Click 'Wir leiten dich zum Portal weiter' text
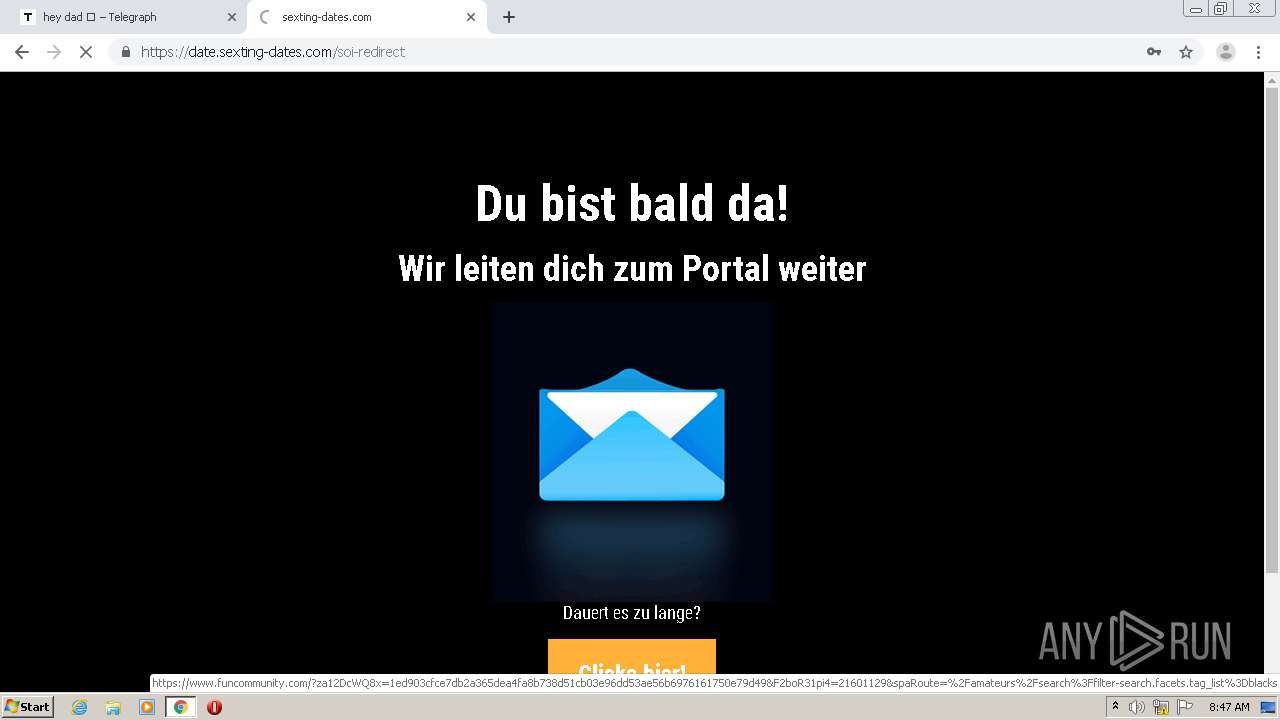The height and width of the screenshot is (720, 1280). (632, 268)
